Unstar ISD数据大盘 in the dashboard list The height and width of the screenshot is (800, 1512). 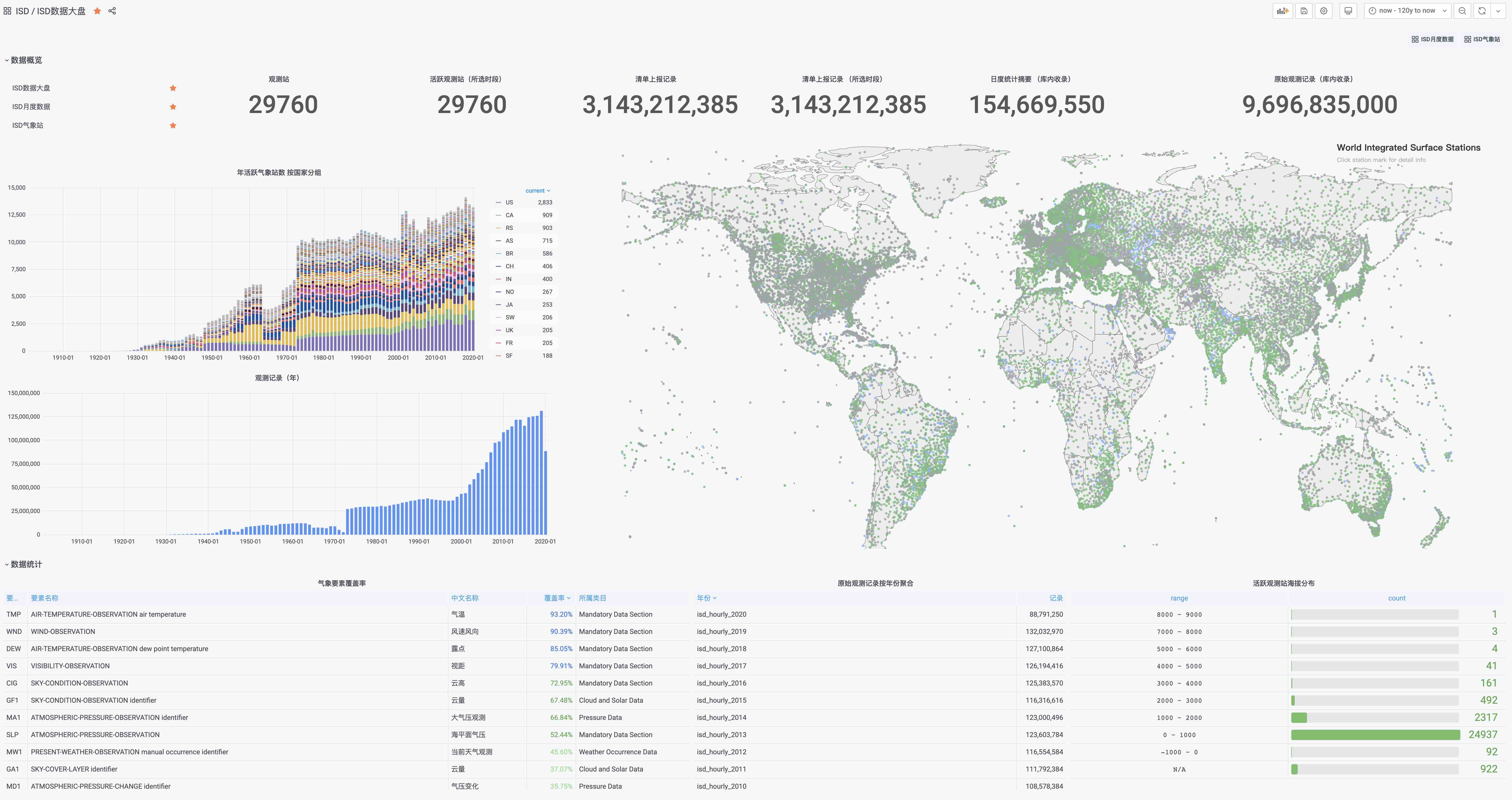click(173, 88)
